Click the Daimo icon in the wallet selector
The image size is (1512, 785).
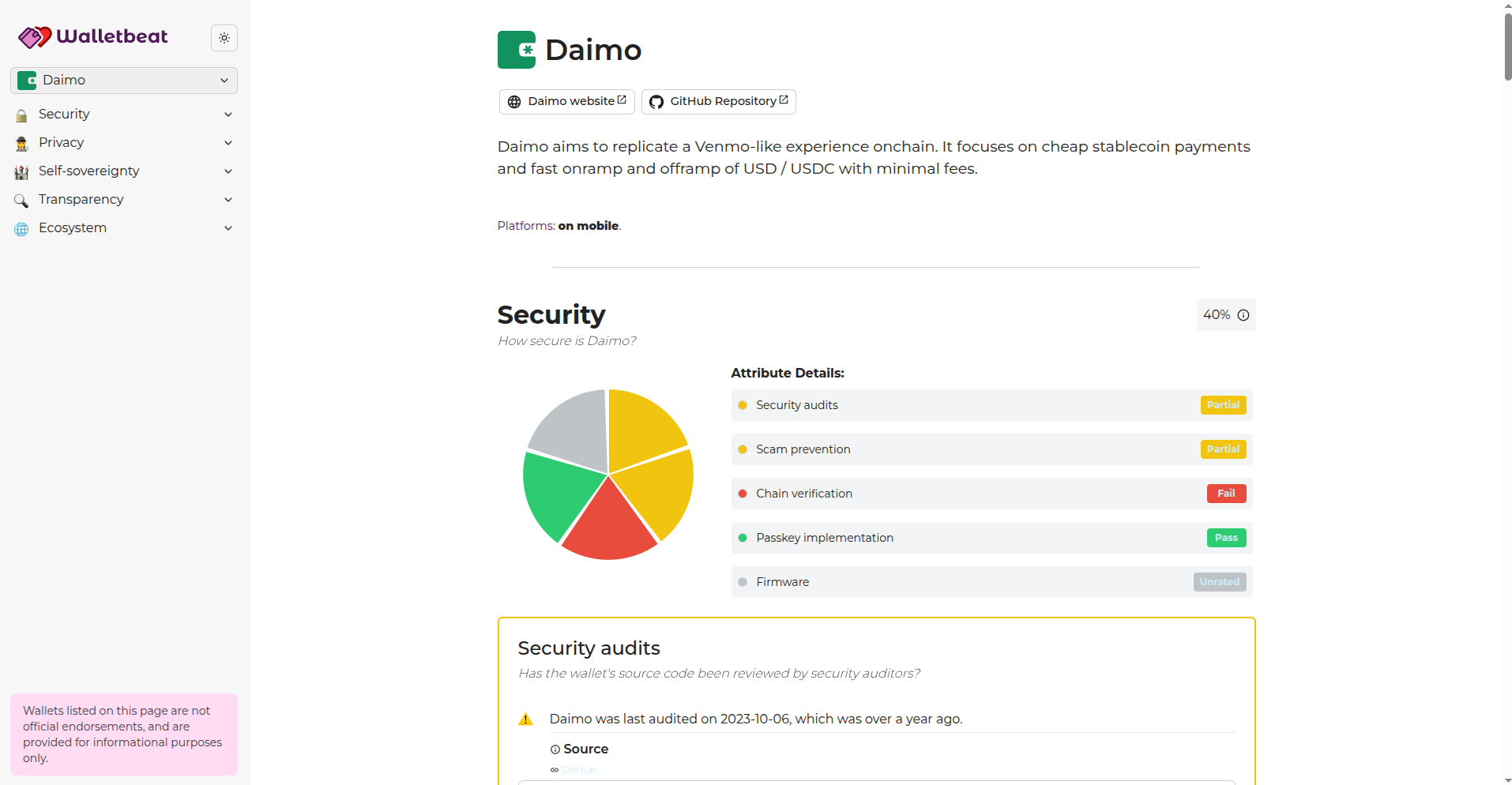pyautogui.click(x=27, y=81)
